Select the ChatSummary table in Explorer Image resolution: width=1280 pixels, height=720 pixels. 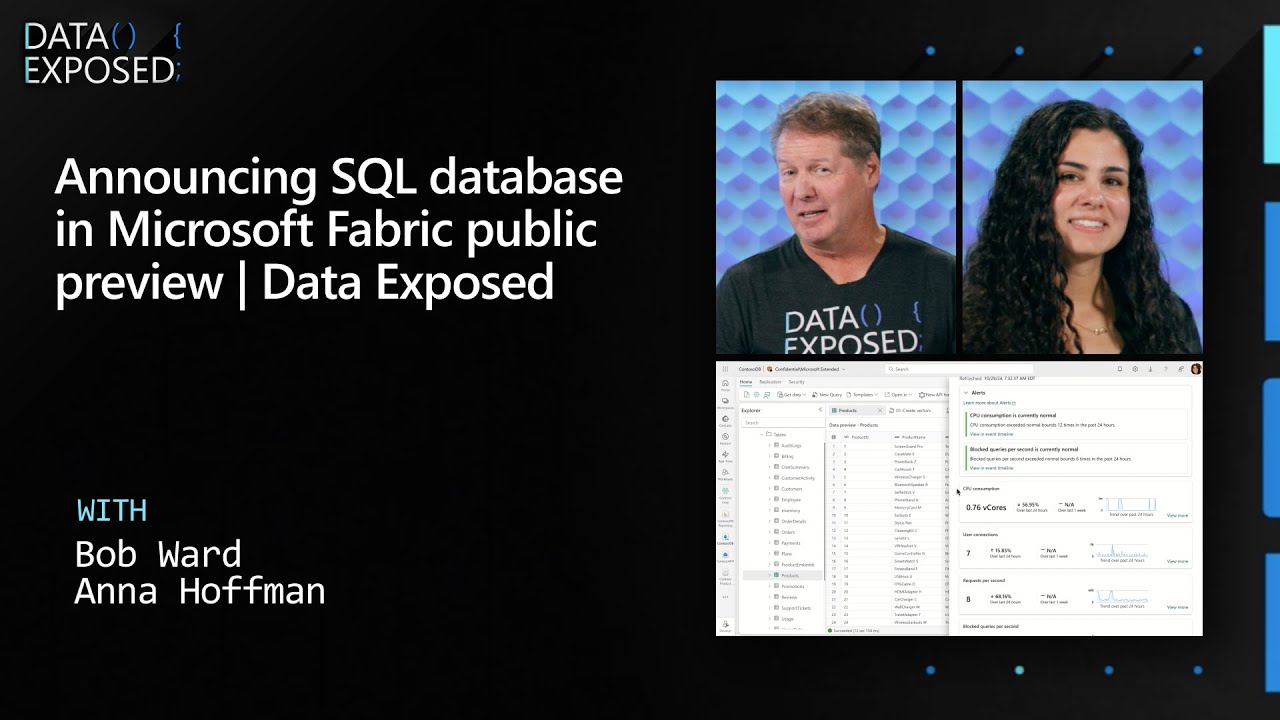[795, 467]
